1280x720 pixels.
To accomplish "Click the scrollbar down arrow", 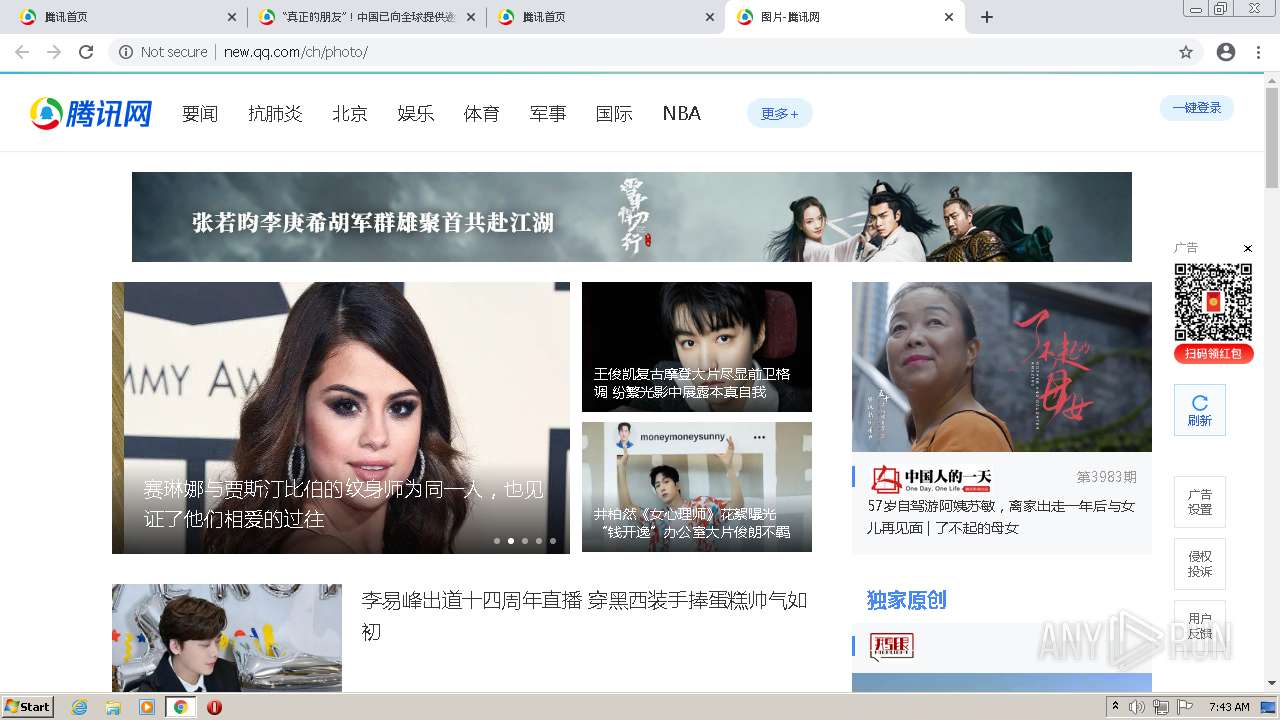I will [x=1272, y=684].
